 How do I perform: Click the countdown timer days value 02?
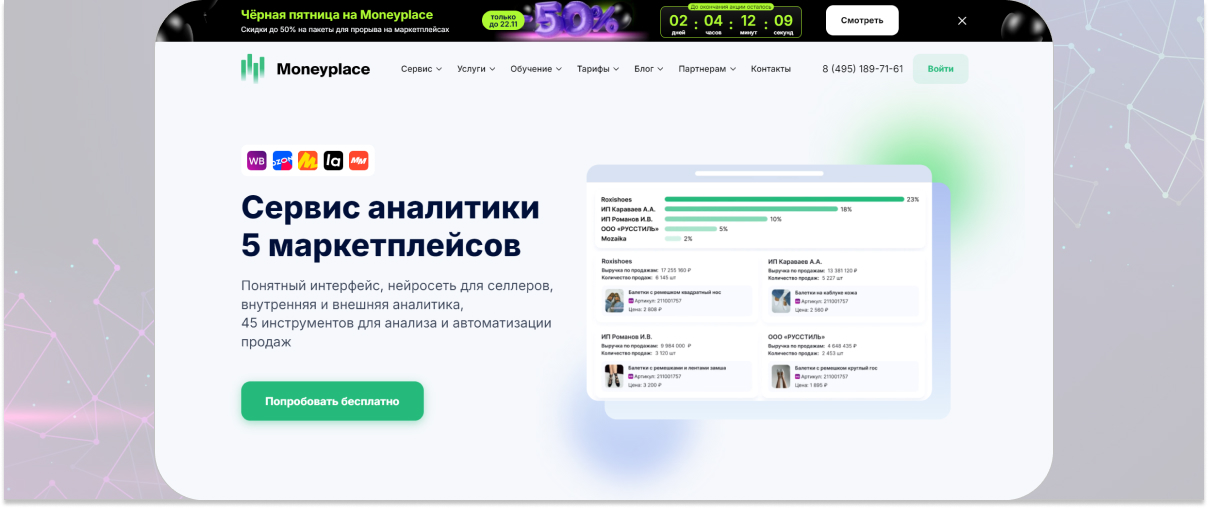tap(678, 20)
